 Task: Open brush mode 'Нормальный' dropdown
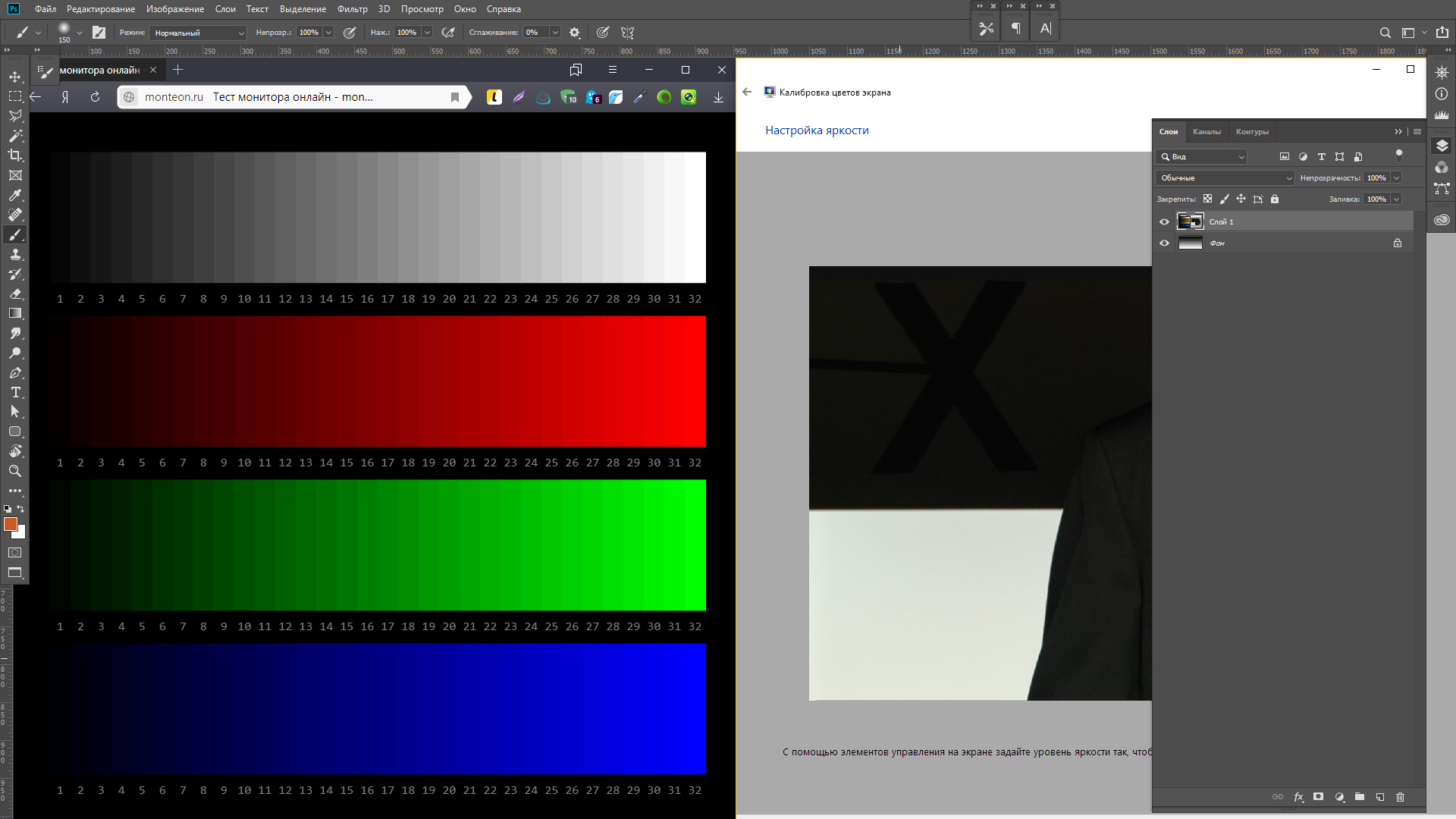click(x=198, y=33)
